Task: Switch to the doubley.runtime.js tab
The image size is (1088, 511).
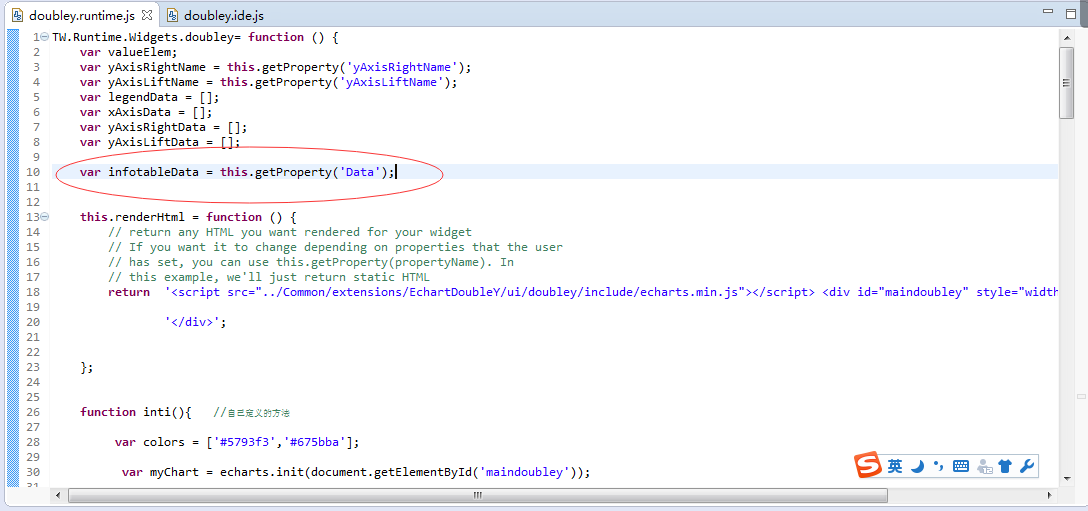Action: click(x=80, y=15)
